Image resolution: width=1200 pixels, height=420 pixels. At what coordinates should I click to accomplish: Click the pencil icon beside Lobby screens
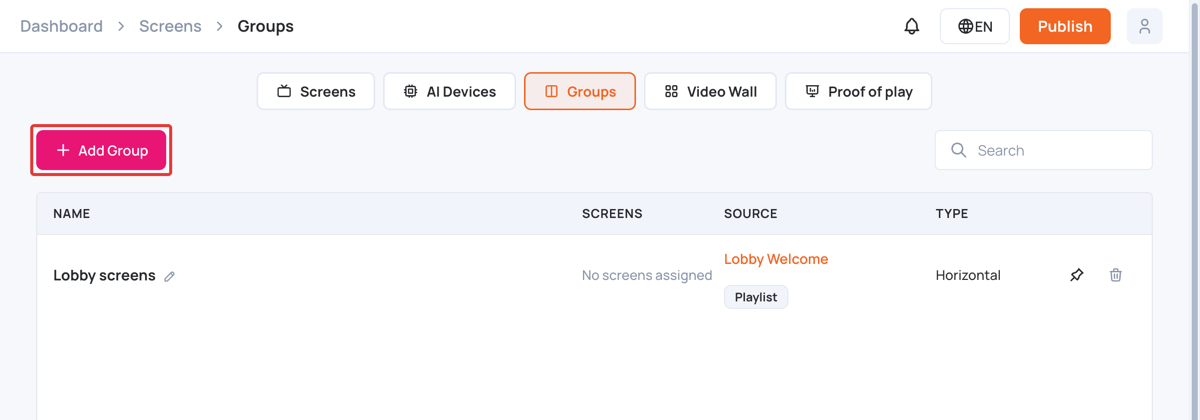point(170,276)
